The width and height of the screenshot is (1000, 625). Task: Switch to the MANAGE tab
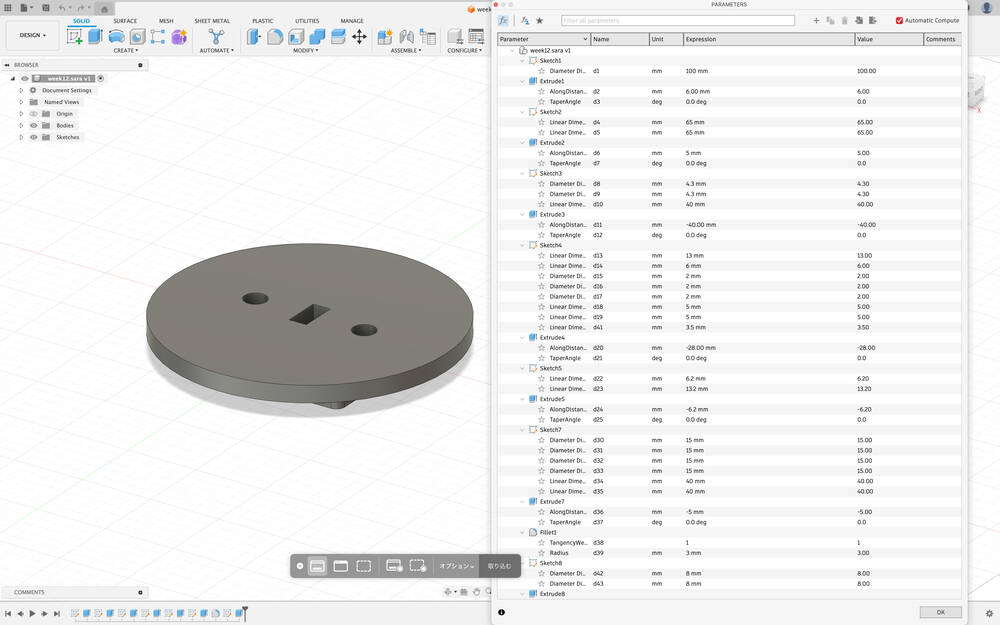pos(351,21)
